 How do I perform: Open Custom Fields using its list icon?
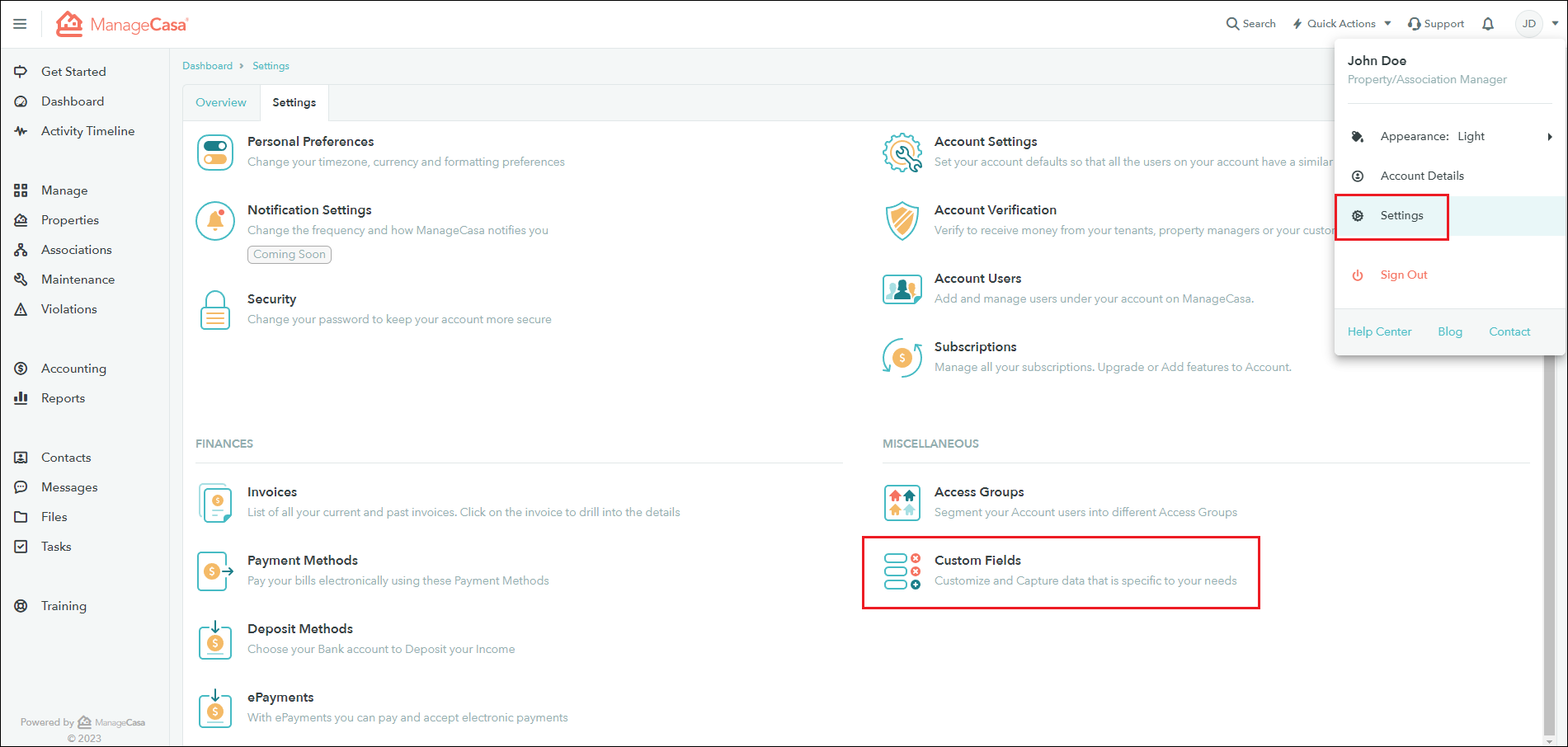902,571
